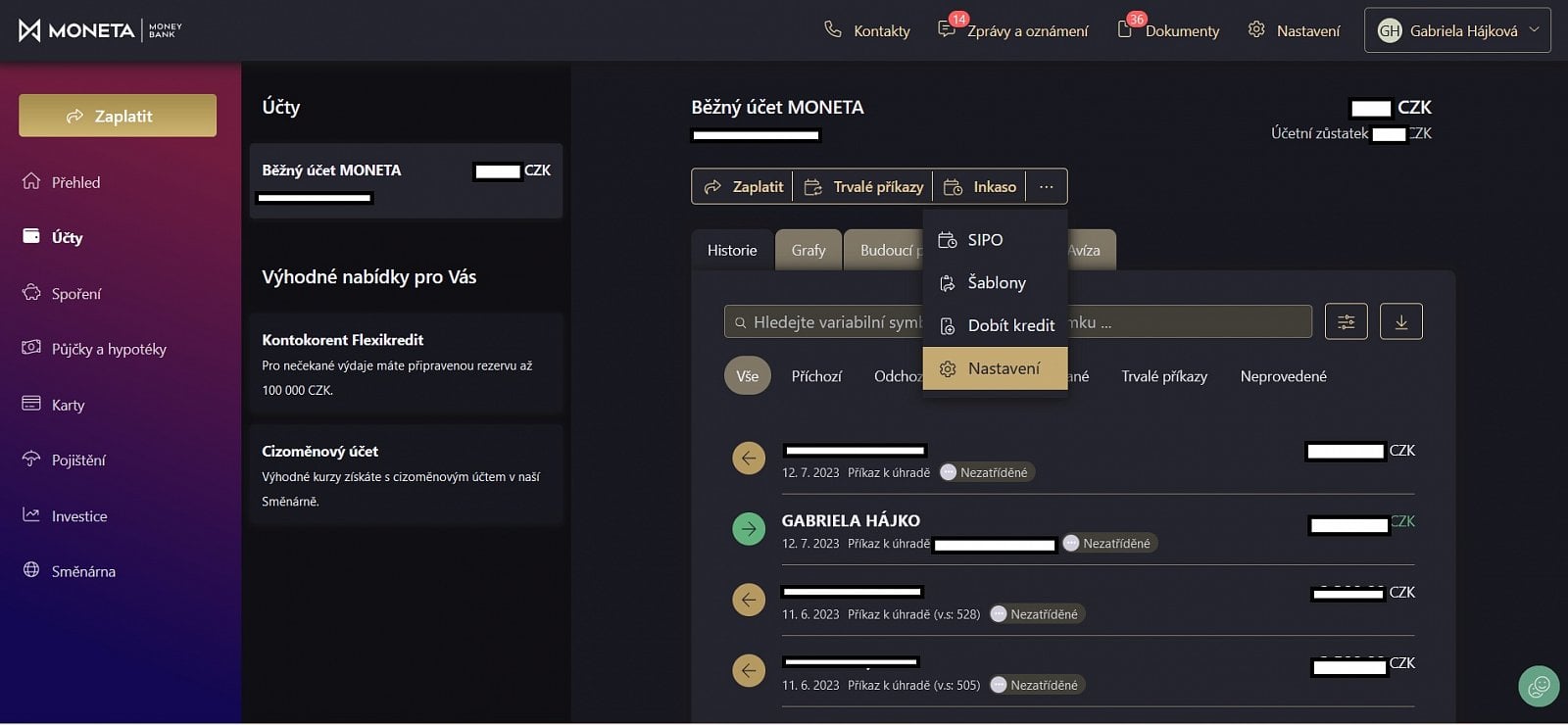Click the transaction search field
1568x725 pixels.
[x=1018, y=321]
